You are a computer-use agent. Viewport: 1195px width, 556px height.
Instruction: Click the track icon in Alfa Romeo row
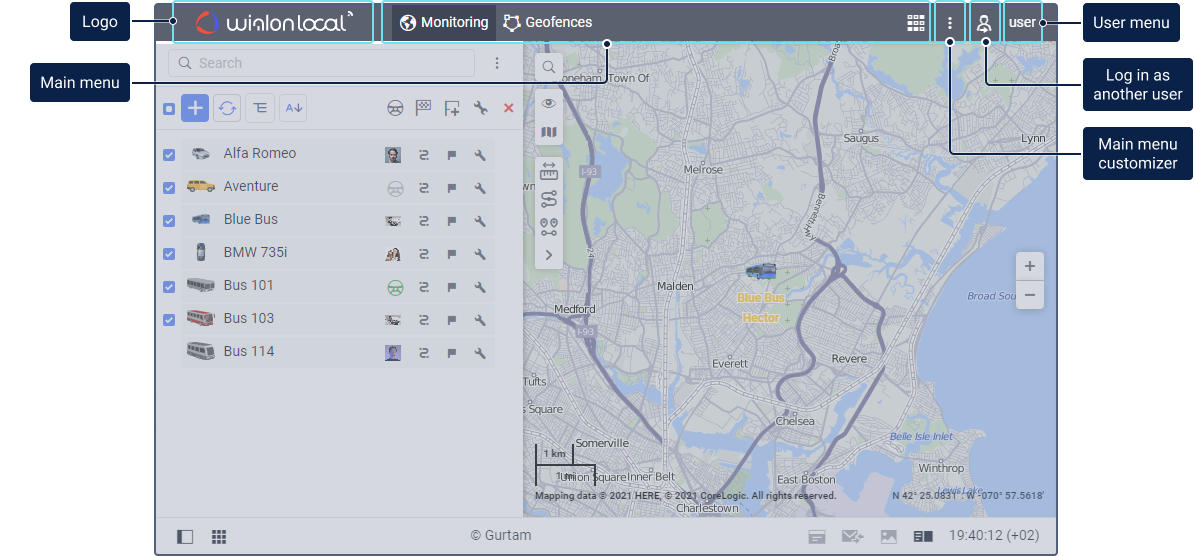(x=424, y=155)
